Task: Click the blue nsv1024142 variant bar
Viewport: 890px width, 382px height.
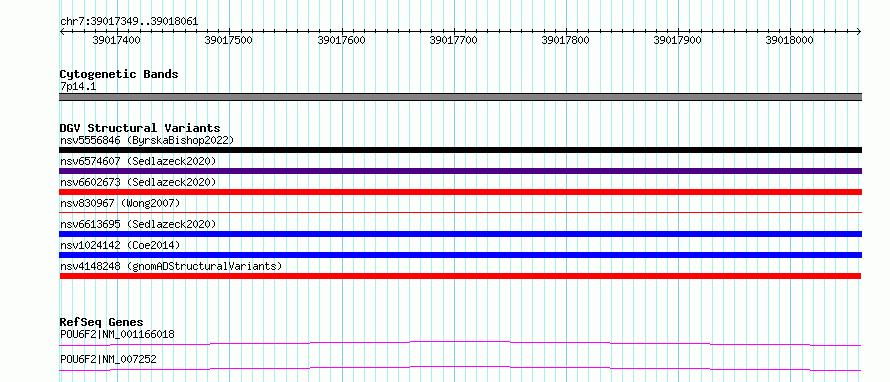Action: coord(460,255)
